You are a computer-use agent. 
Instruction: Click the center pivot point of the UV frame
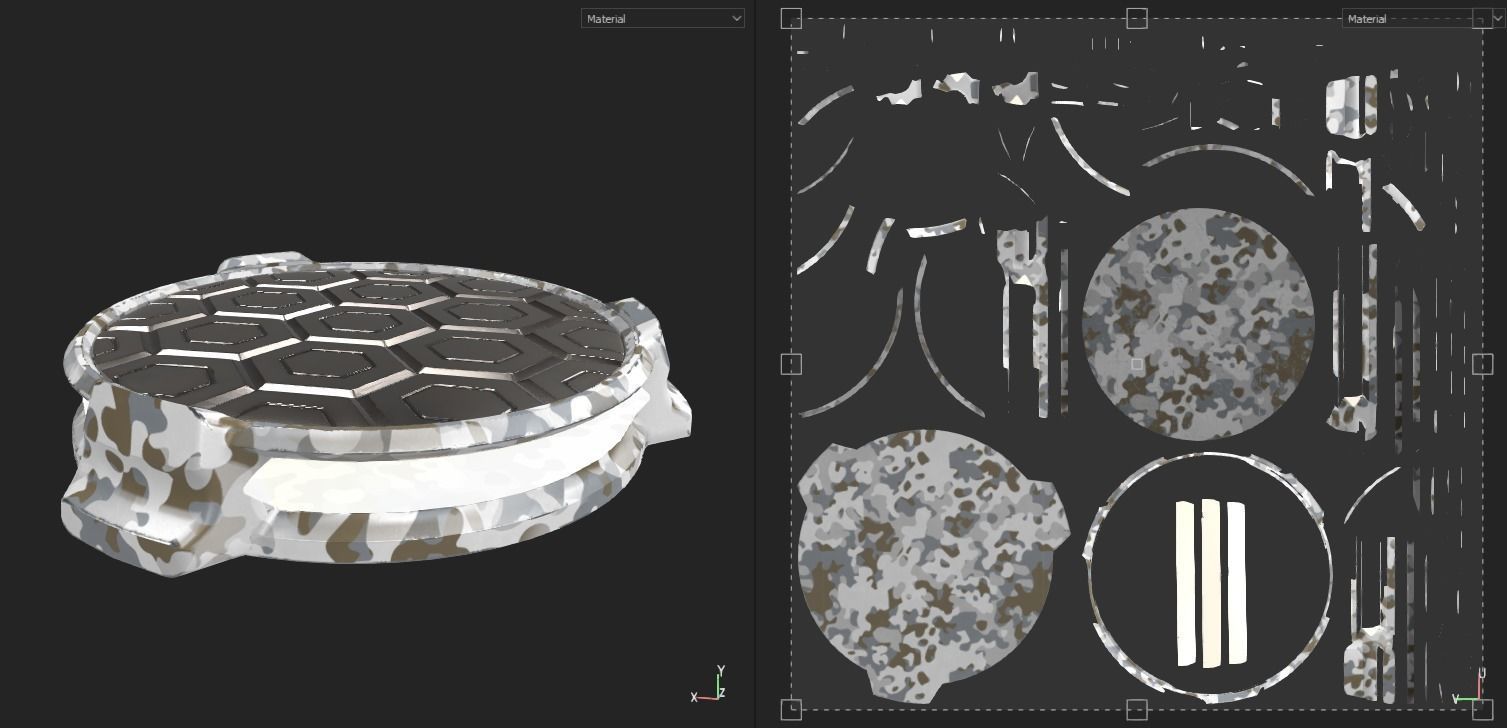pos(1137,365)
